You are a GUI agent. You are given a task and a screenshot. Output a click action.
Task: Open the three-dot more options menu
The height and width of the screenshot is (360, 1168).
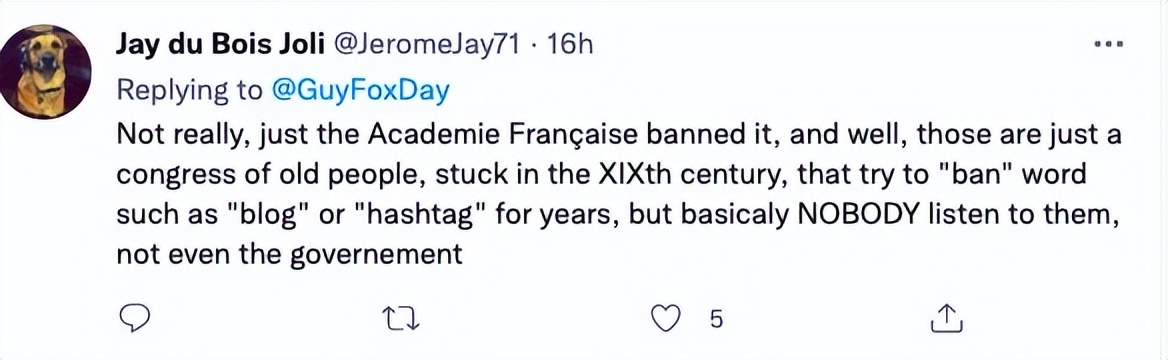tap(1109, 46)
